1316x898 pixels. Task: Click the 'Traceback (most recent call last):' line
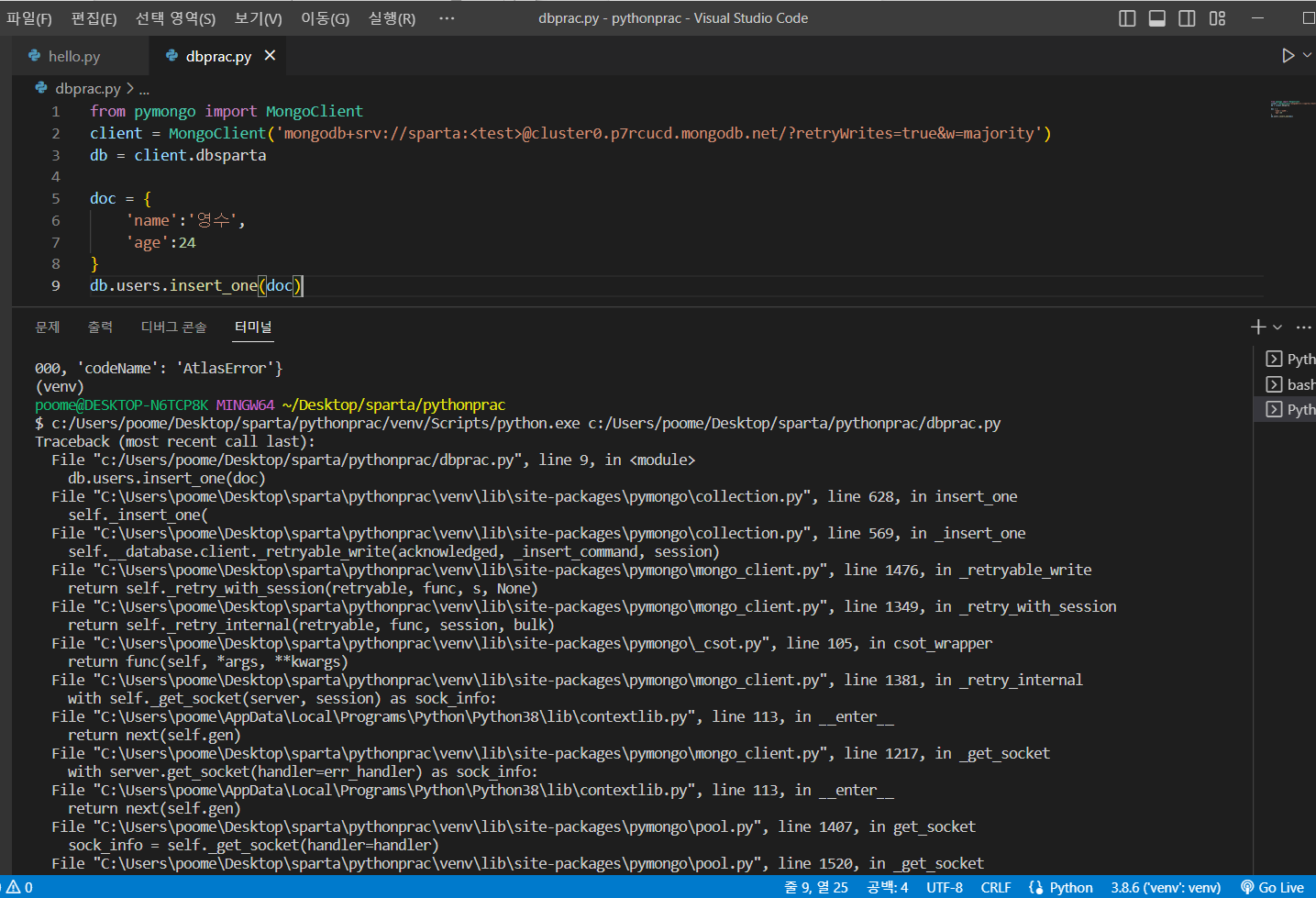click(x=174, y=442)
